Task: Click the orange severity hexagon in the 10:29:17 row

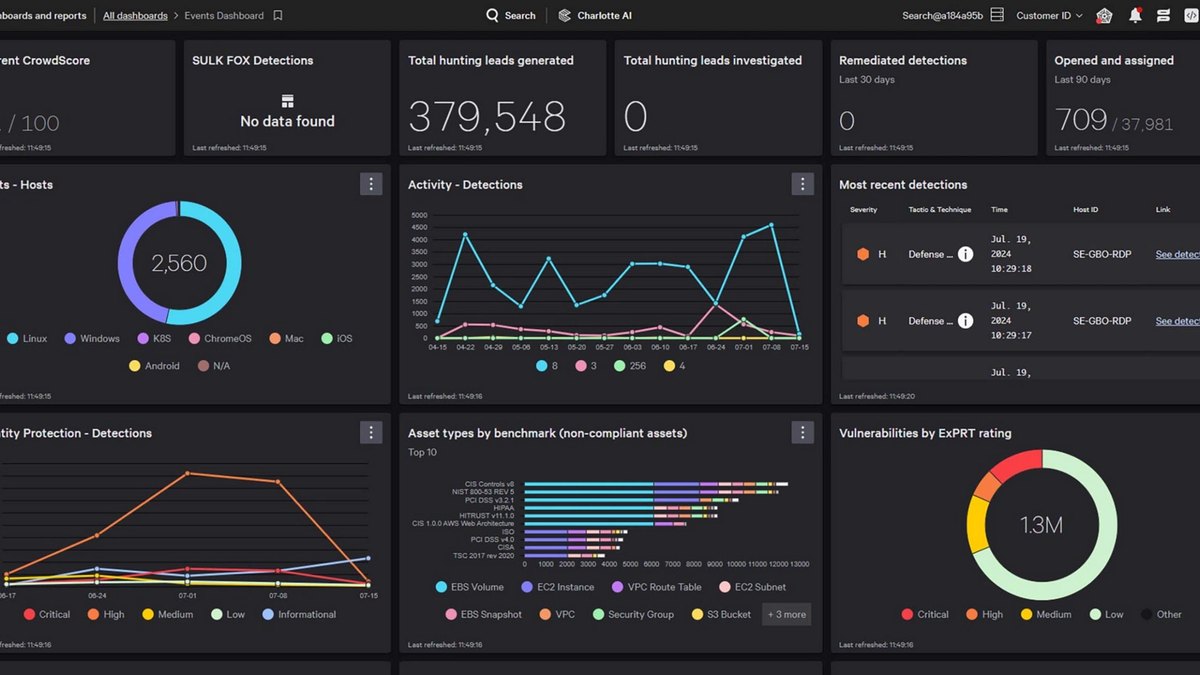Action: tap(862, 321)
